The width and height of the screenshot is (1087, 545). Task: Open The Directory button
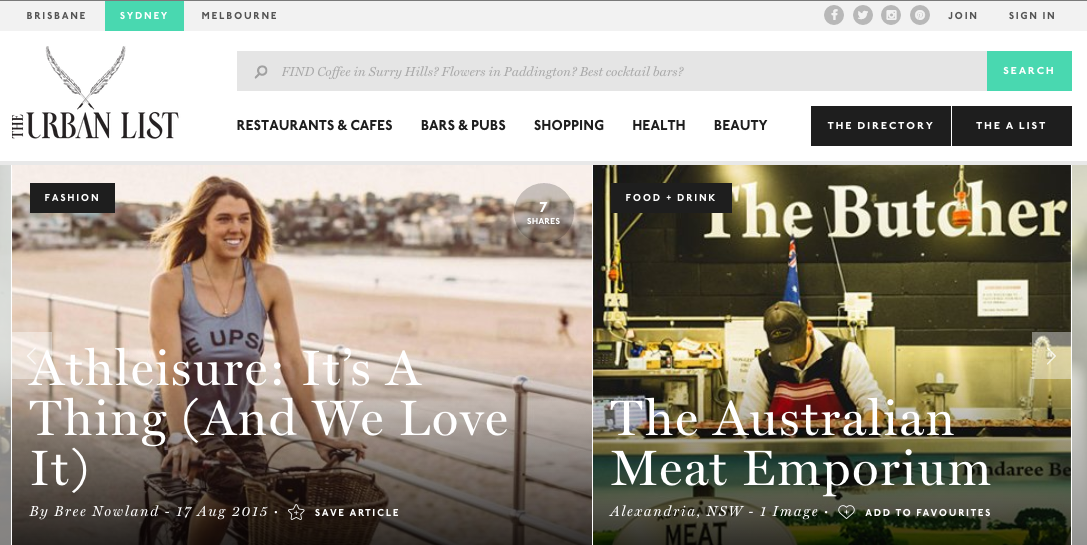880,126
